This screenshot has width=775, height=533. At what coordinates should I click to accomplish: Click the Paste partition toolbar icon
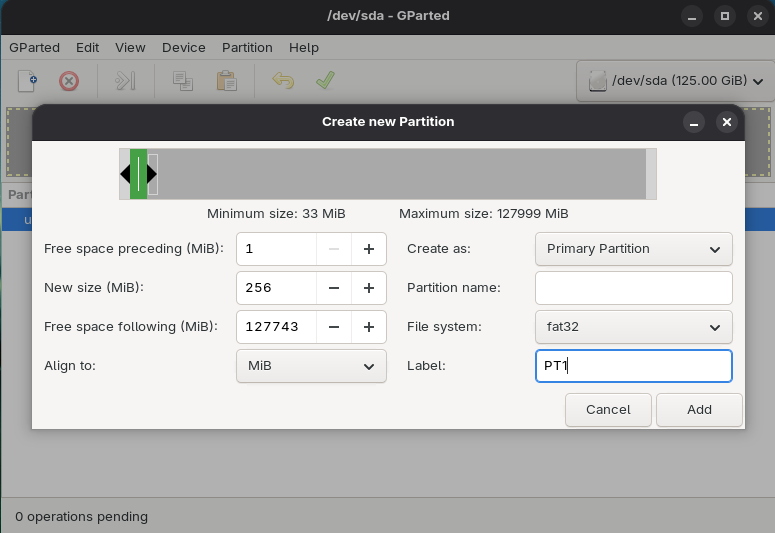(226, 80)
